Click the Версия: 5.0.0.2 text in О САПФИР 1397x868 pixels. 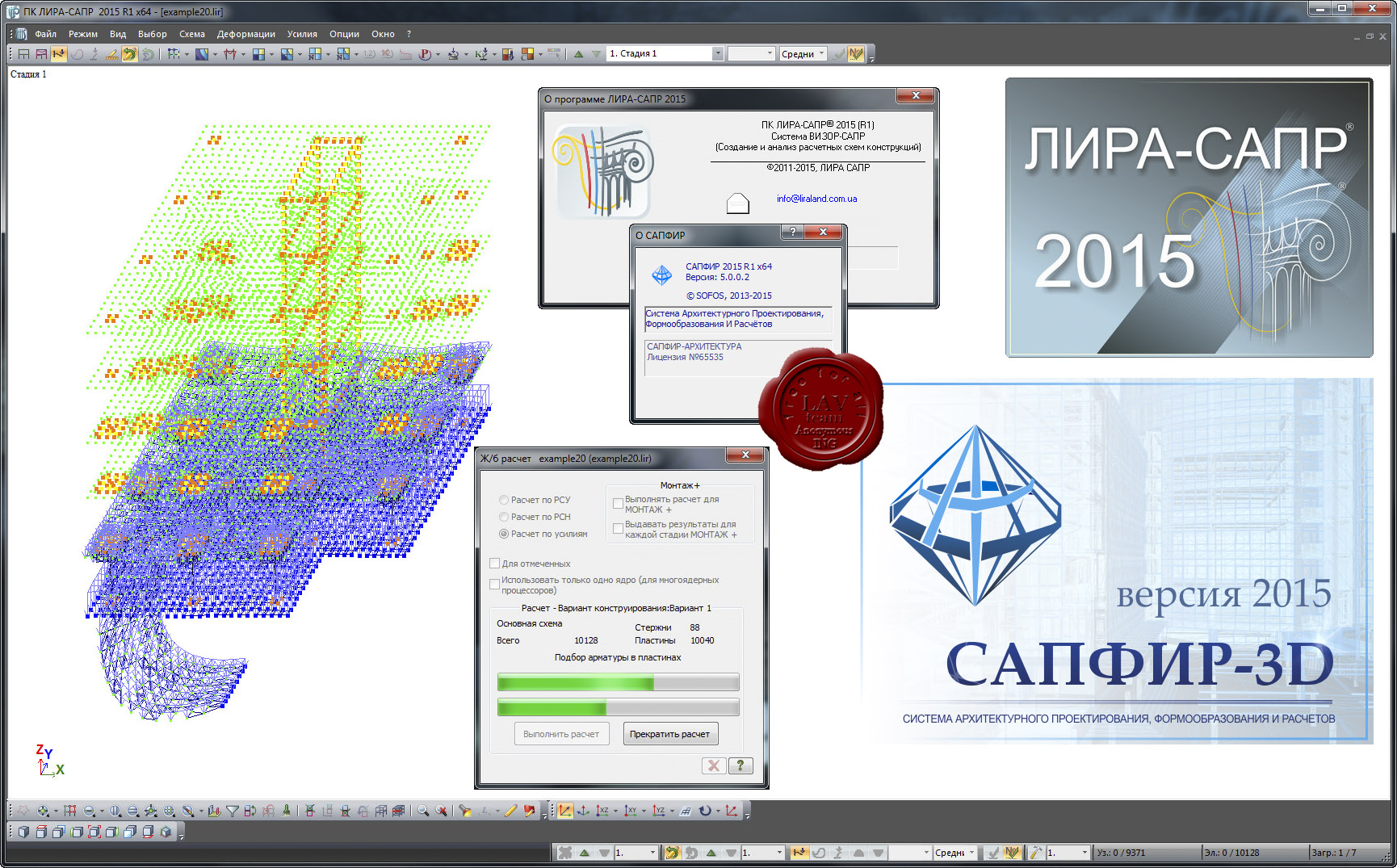click(717, 277)
